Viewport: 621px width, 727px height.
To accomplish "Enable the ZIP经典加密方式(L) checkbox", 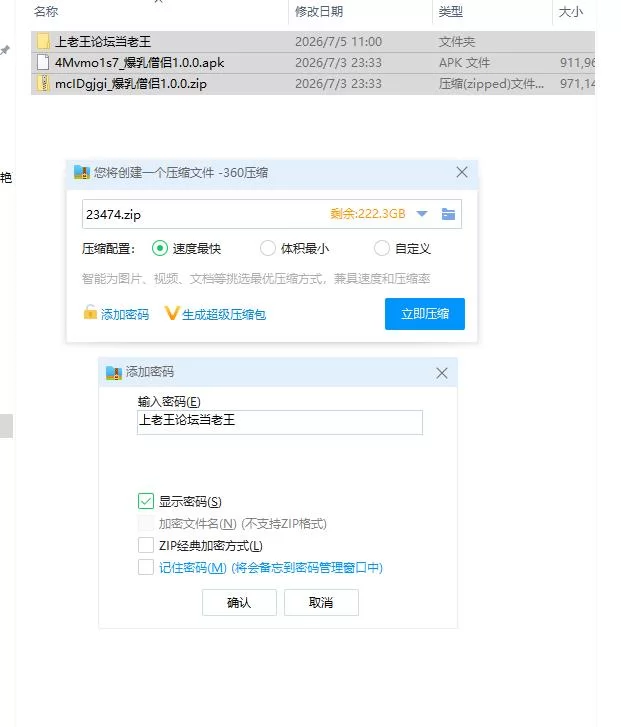I will [x=146, y=545].
